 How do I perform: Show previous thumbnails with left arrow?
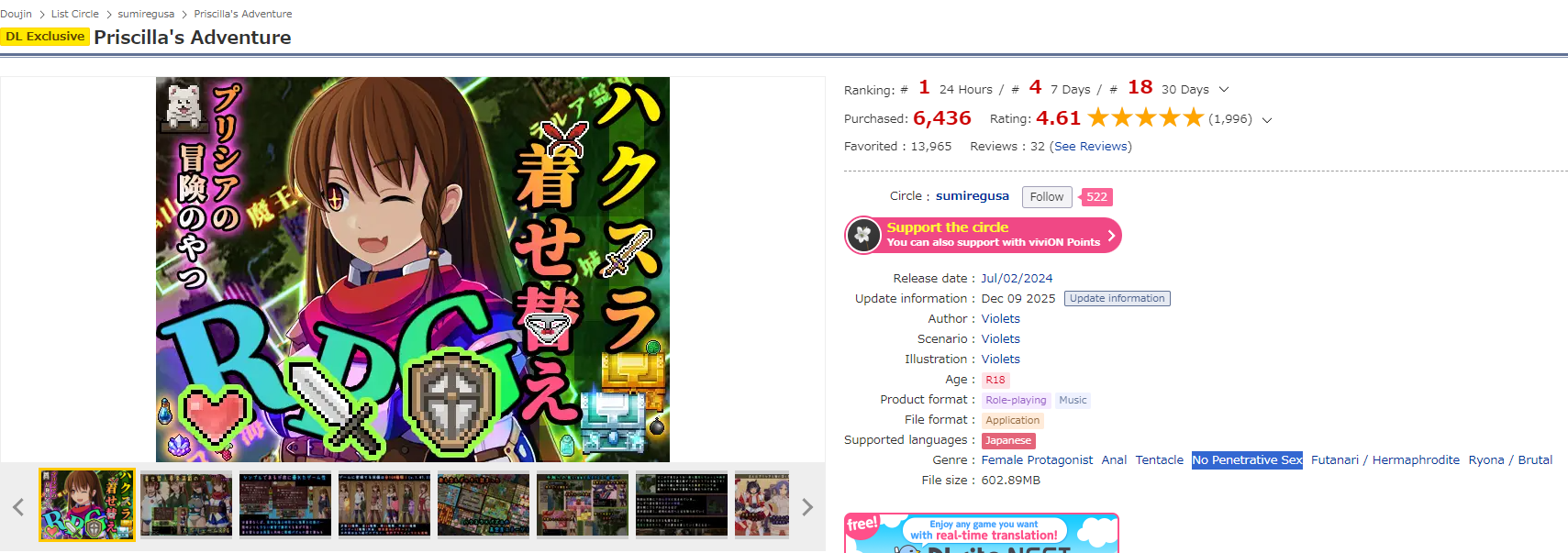(17, 506)
